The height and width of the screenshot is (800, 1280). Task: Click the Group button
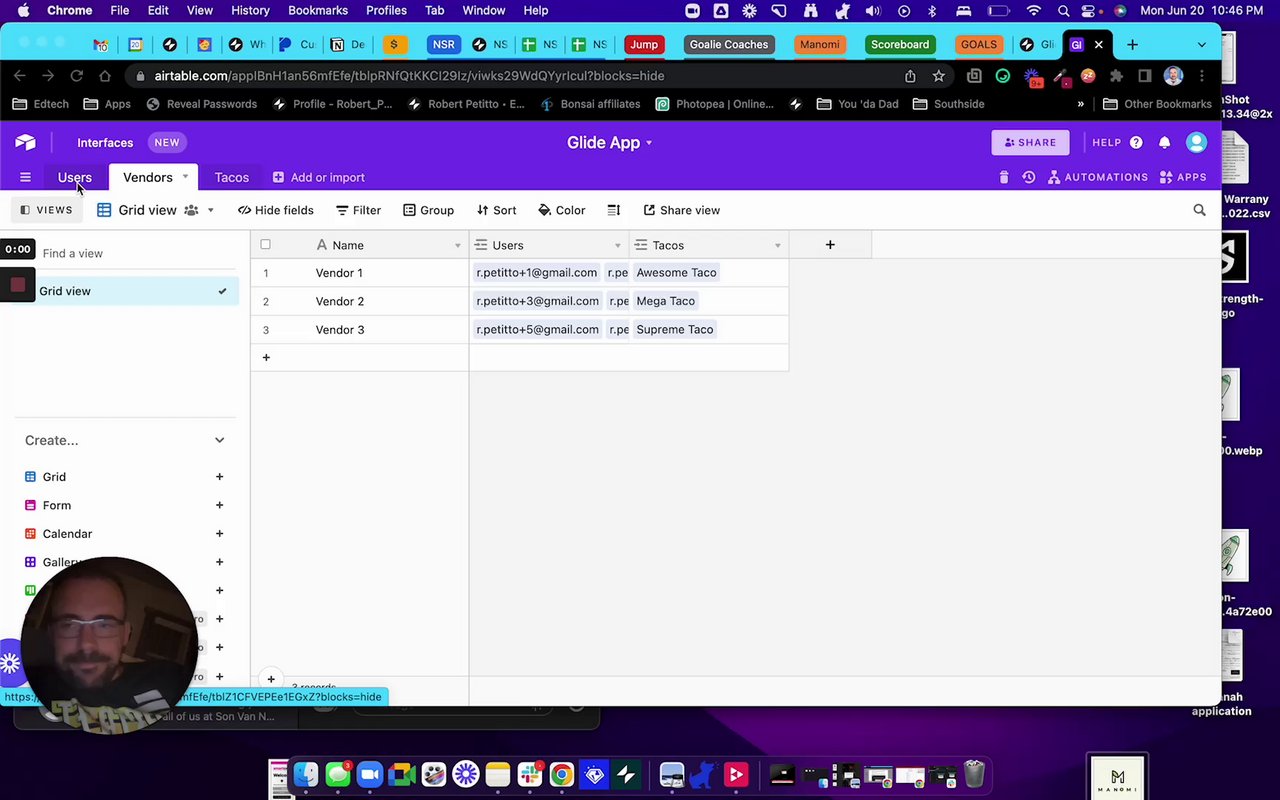point(429,210)
